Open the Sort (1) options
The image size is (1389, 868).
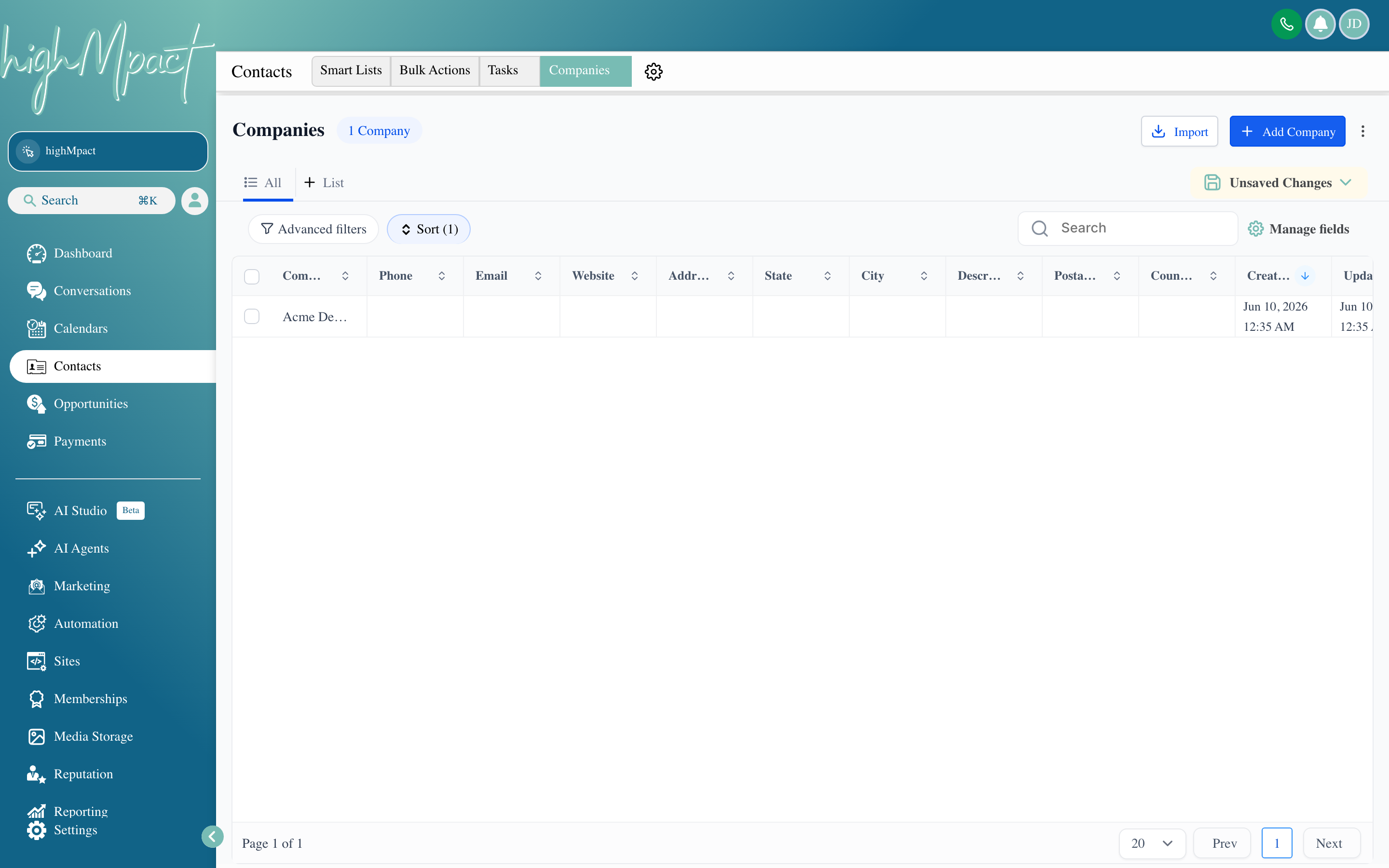[x=429, y=229]
